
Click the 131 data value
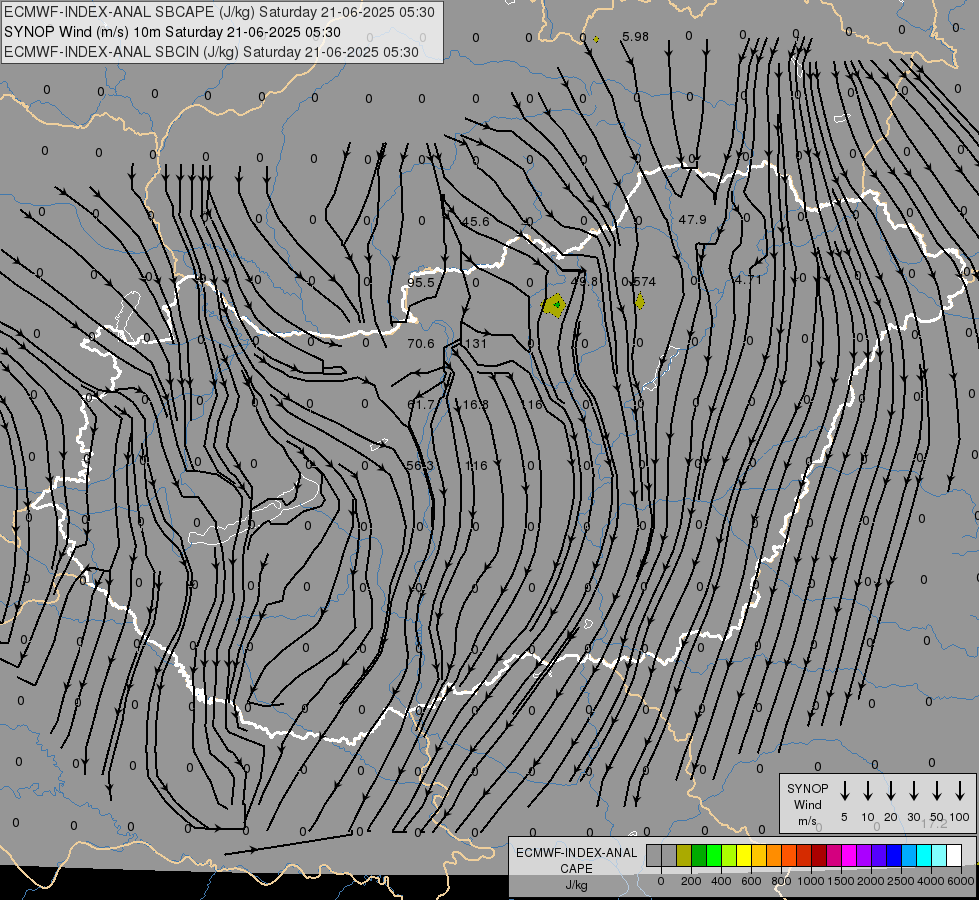point(476,344)
